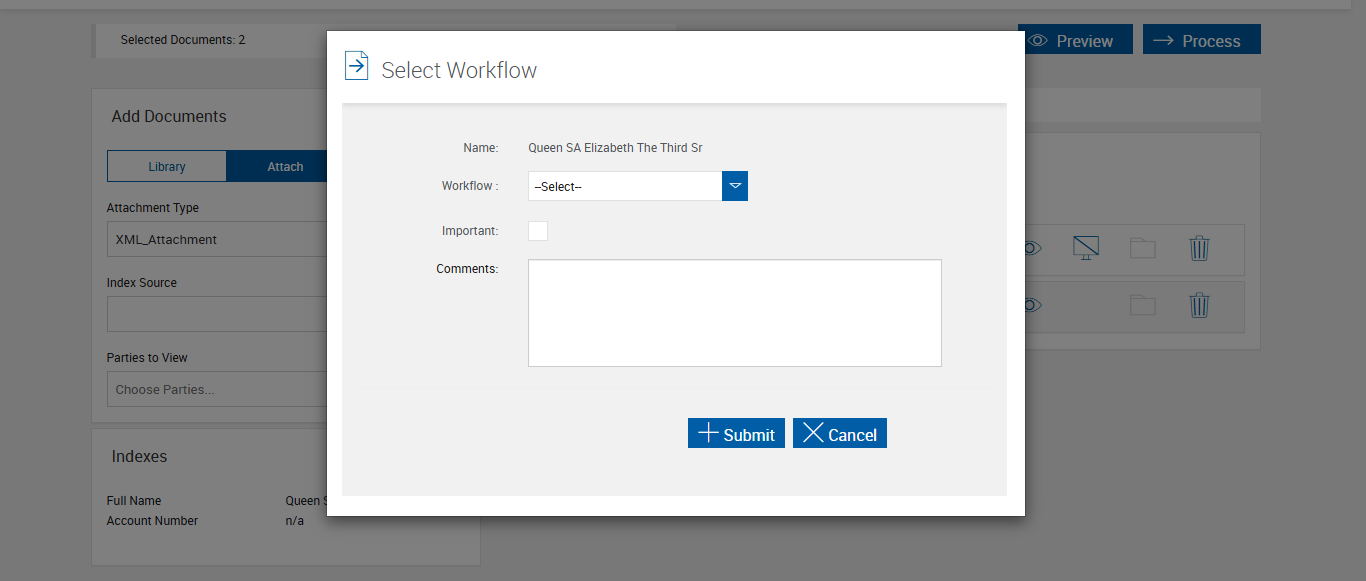Click the trash icon in the first document row
The image size is (1366, 581).
pyautogui.click(x=1199, y=249)
